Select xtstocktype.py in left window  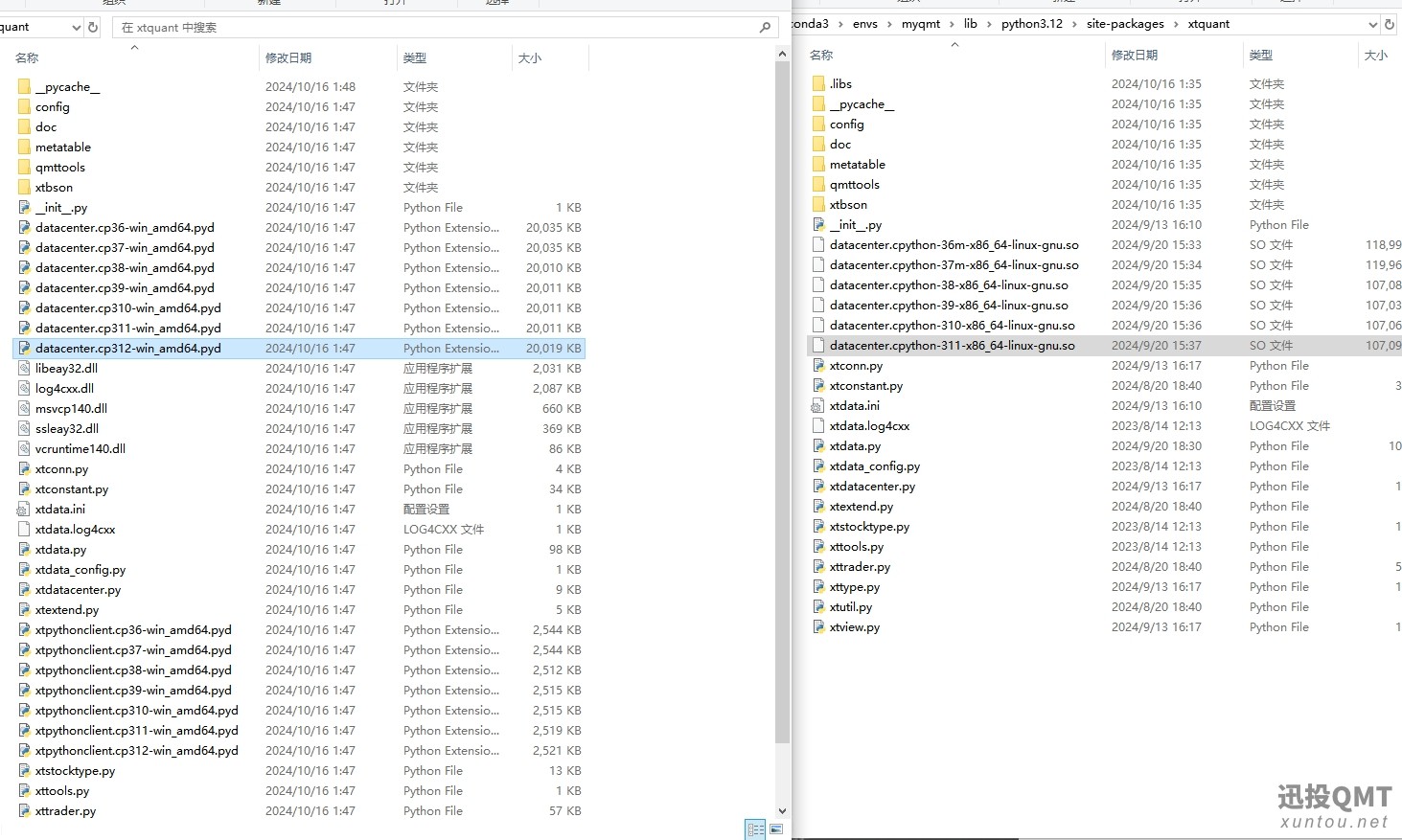(75, 770)
